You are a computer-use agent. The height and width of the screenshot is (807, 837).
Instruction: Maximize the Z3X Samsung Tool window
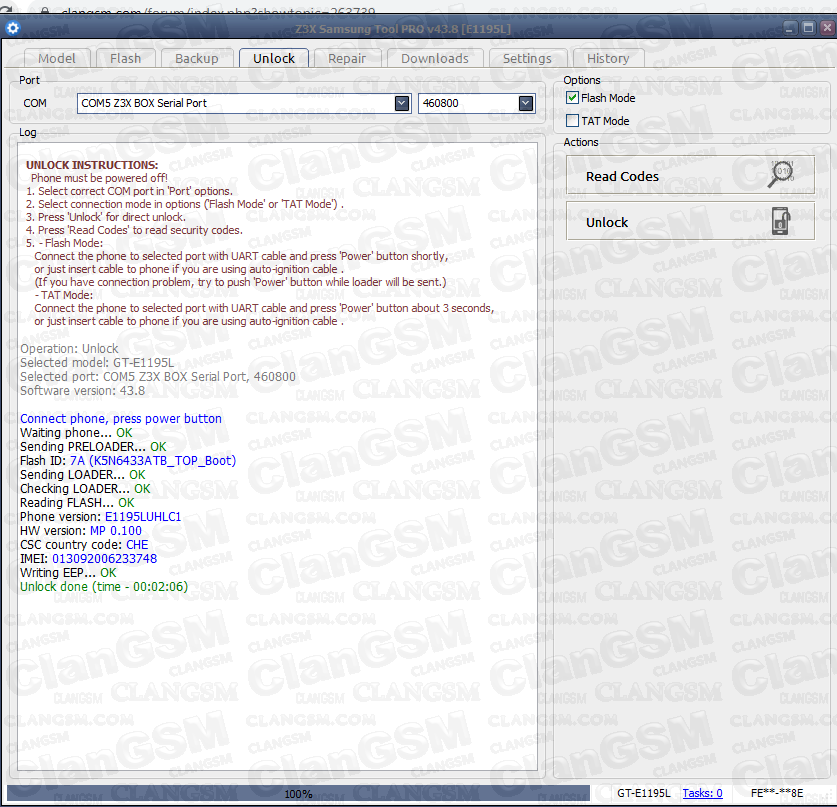point(809,28)
